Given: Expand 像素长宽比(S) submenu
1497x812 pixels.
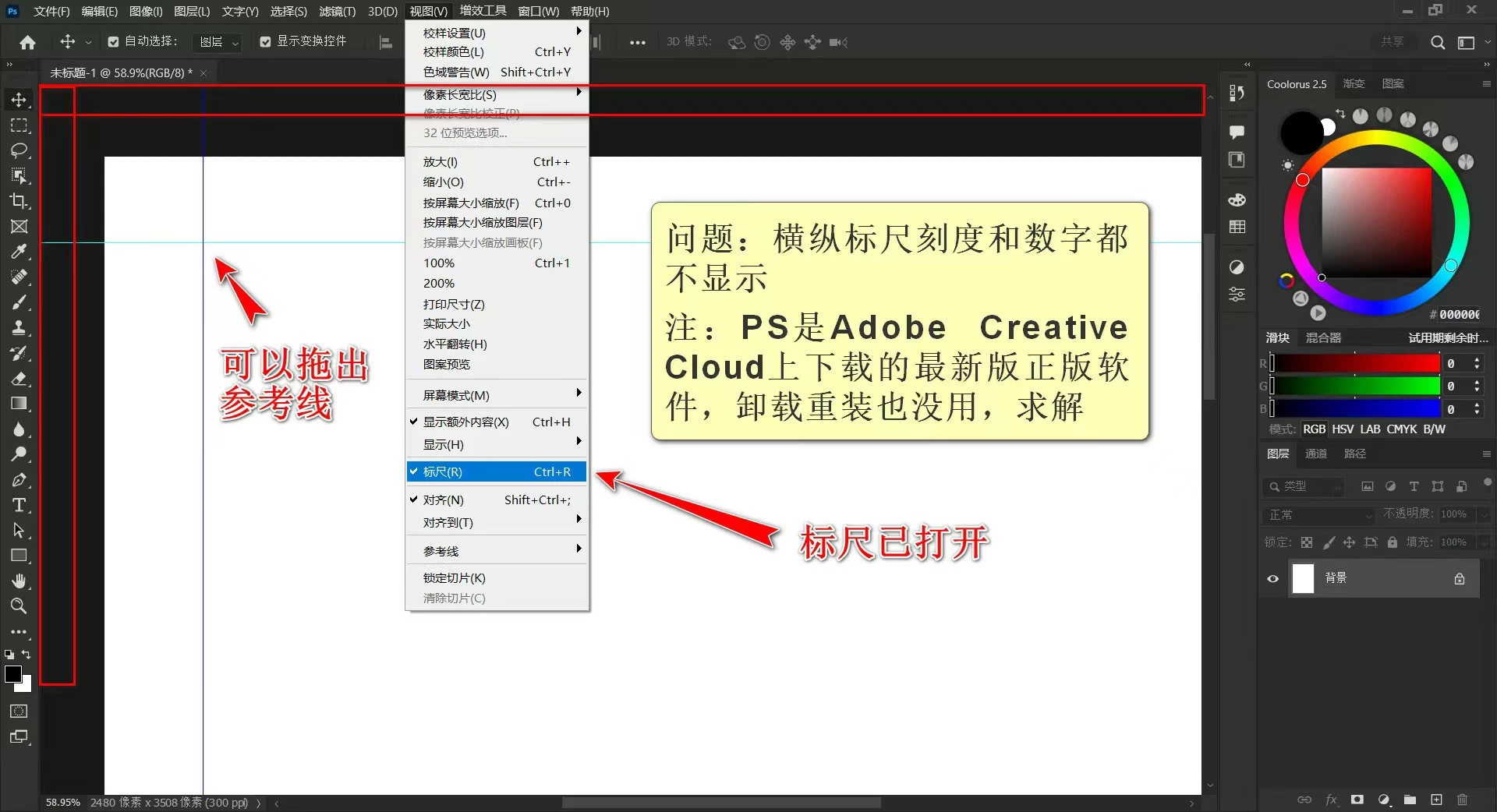Looking at the screenshot, I should click(497, 94).
